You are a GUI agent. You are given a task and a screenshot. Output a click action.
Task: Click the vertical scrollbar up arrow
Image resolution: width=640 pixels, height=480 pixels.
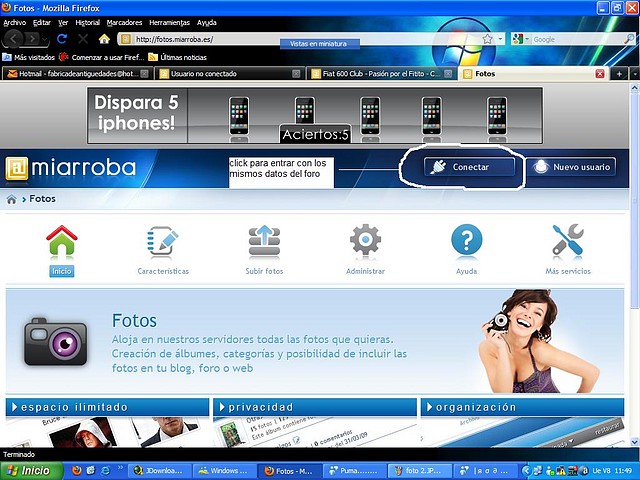click(x=635, y=87)
